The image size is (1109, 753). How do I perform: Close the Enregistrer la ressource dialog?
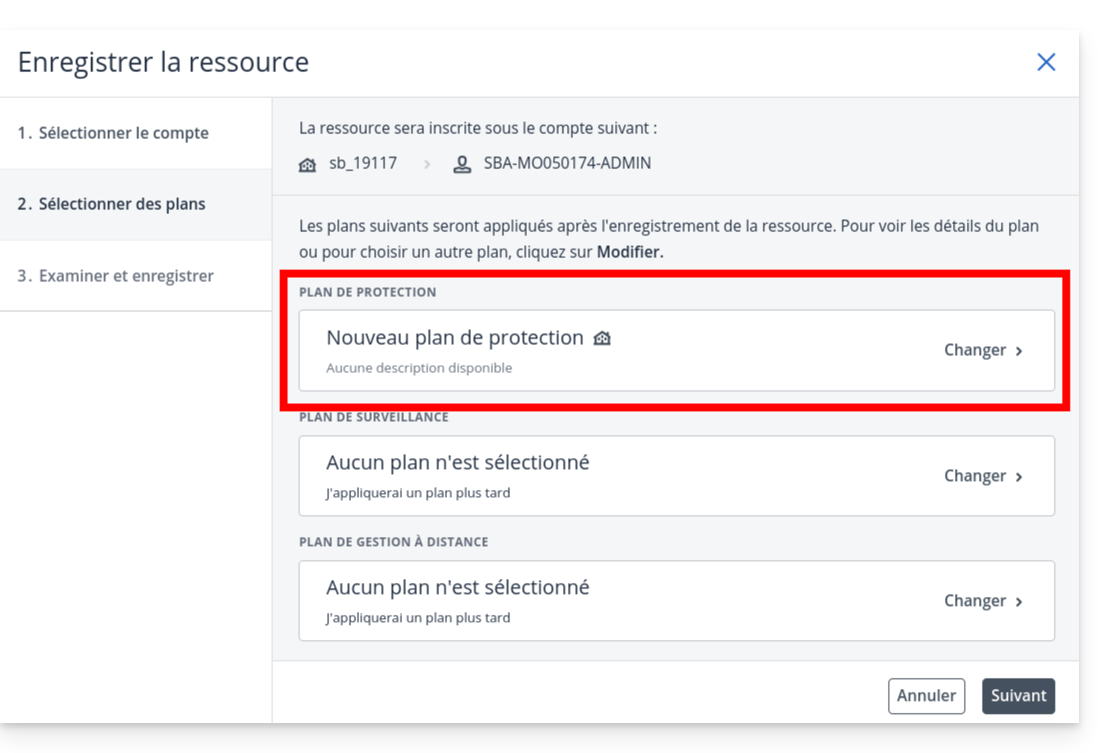click(1046, 62)
